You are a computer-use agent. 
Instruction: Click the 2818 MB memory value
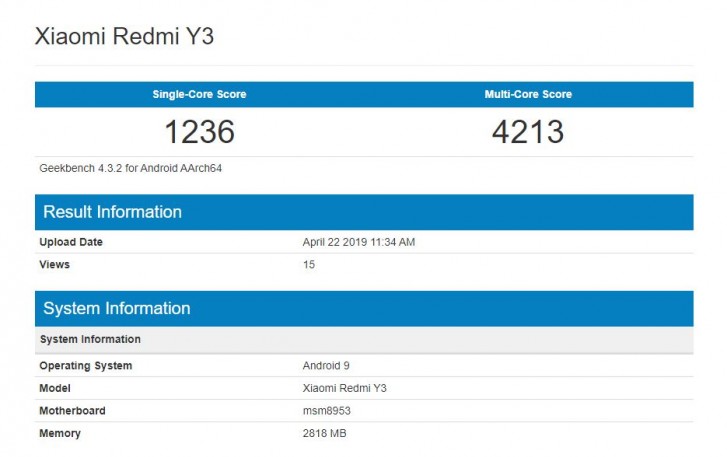(x=325, y=433)
